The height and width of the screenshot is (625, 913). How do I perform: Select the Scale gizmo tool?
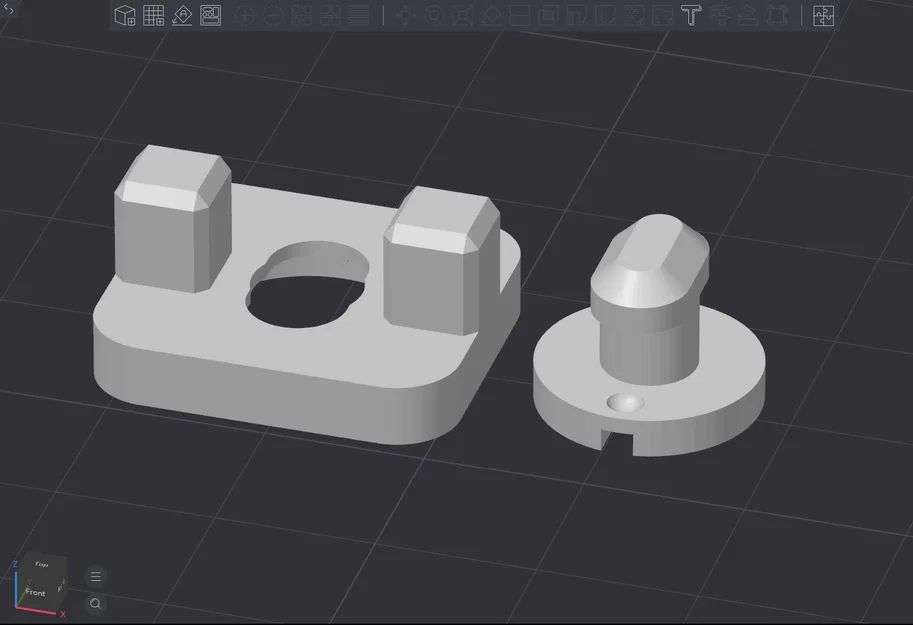tap(462, 16)
